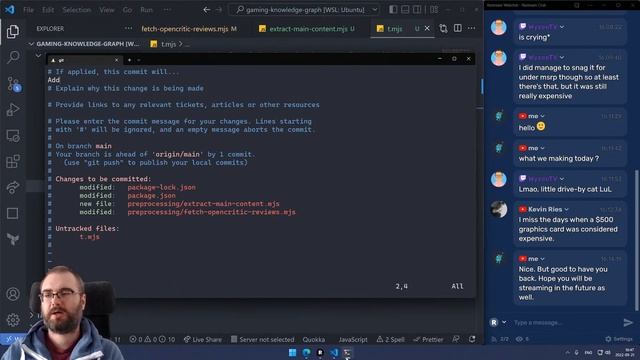Toggle the primary sidebar layout icon
The height and width of the screenshot is (360, 640).
(393, 9)
